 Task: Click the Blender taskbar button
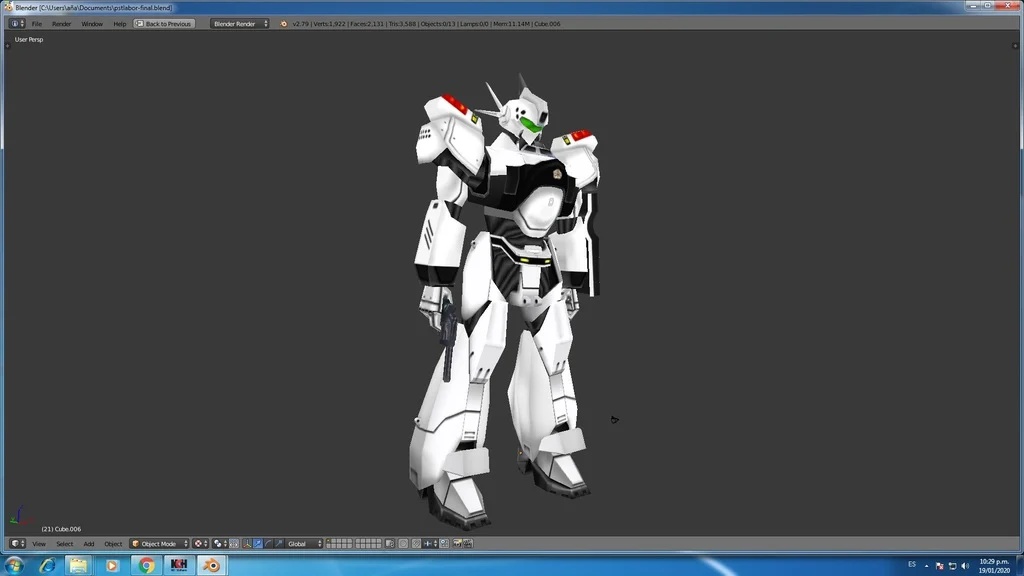[x=212, y=565]
